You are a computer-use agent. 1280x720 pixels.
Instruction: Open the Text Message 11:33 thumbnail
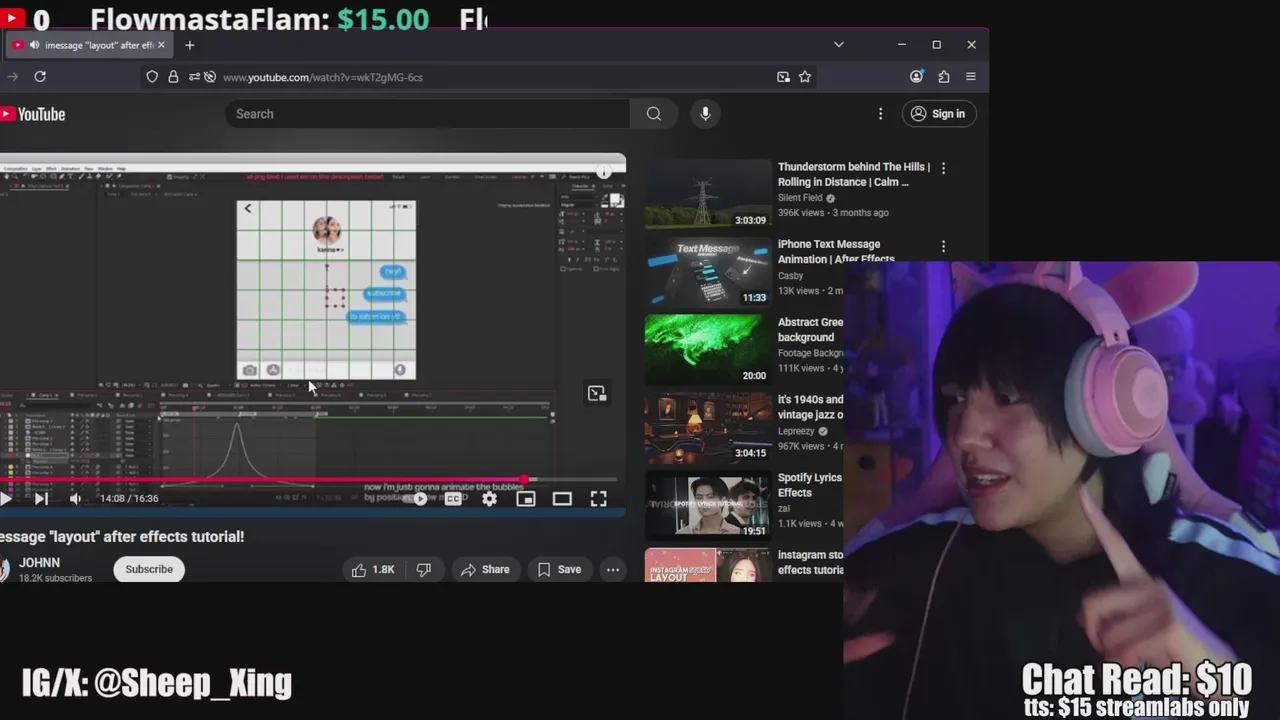pyautogui.click(x=708, y=271)
